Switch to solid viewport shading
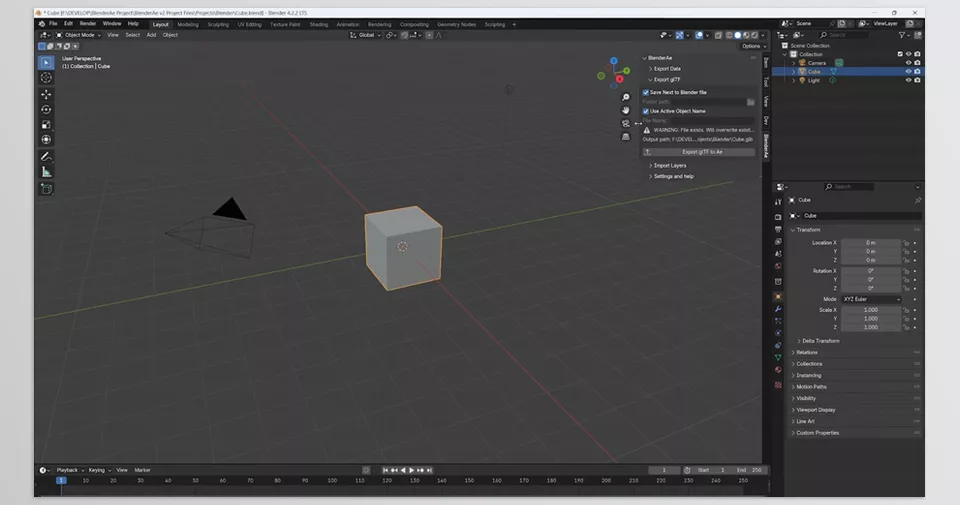960x505 pixels. [738, 36]
